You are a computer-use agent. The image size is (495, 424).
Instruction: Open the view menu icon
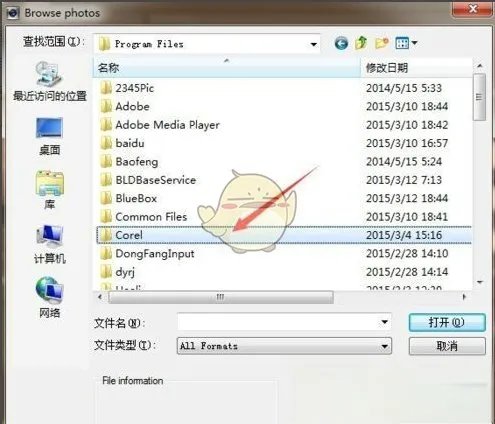pos(402,43)
